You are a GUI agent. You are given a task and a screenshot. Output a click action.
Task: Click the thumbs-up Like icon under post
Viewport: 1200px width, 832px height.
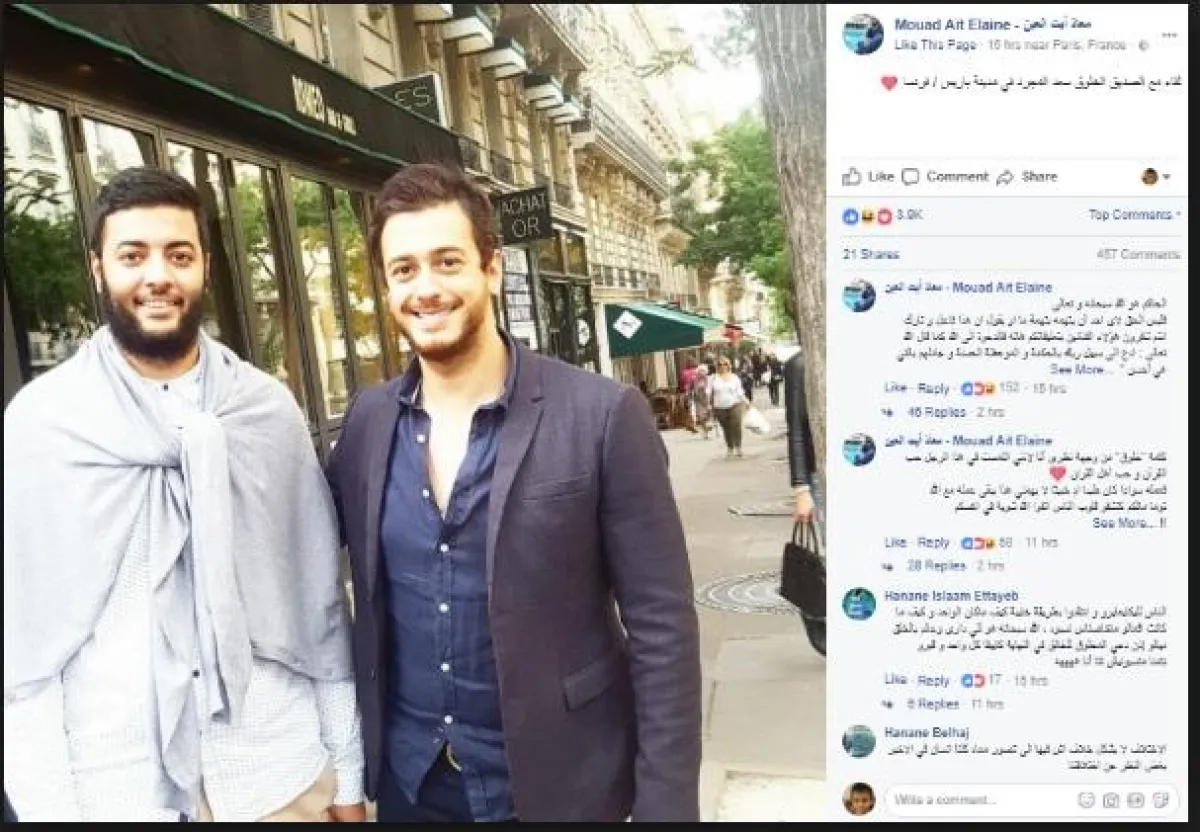[x=851, y=176]
